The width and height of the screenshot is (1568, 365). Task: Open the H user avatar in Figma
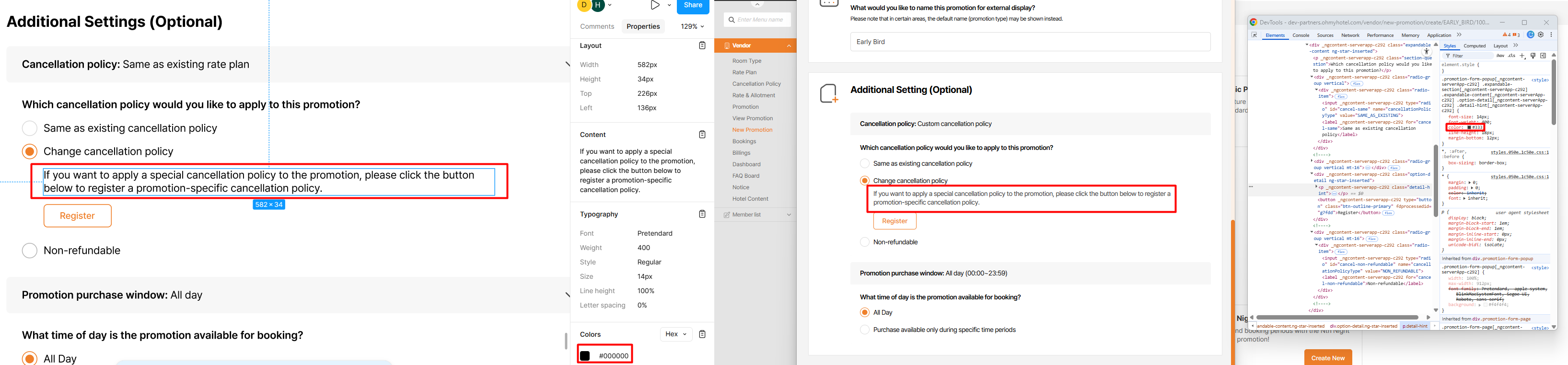pyautogui.click(x=598, y=5)
